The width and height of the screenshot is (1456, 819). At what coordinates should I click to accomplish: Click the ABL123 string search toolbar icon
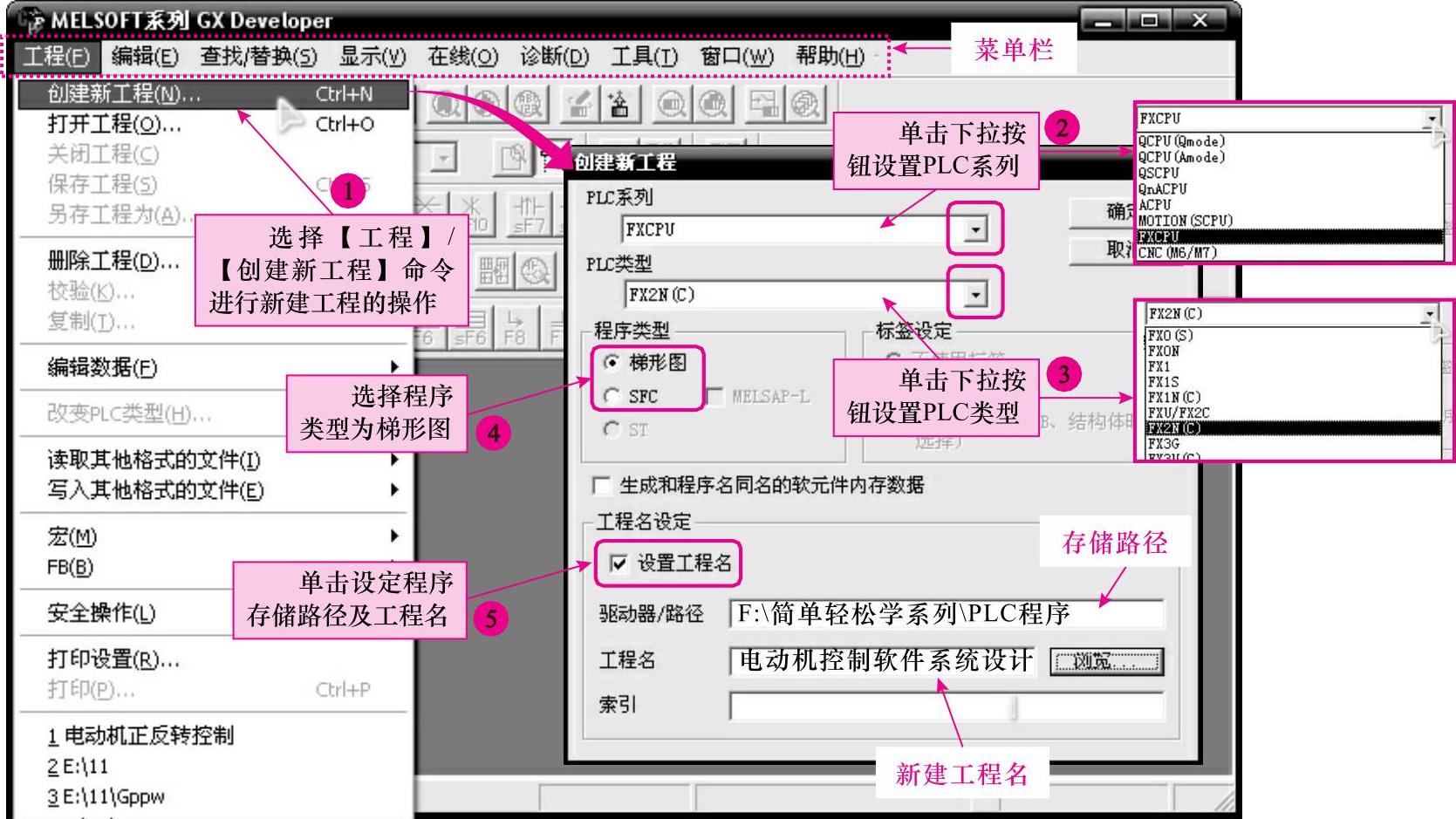pyautogui.click(x=528, y=105)
